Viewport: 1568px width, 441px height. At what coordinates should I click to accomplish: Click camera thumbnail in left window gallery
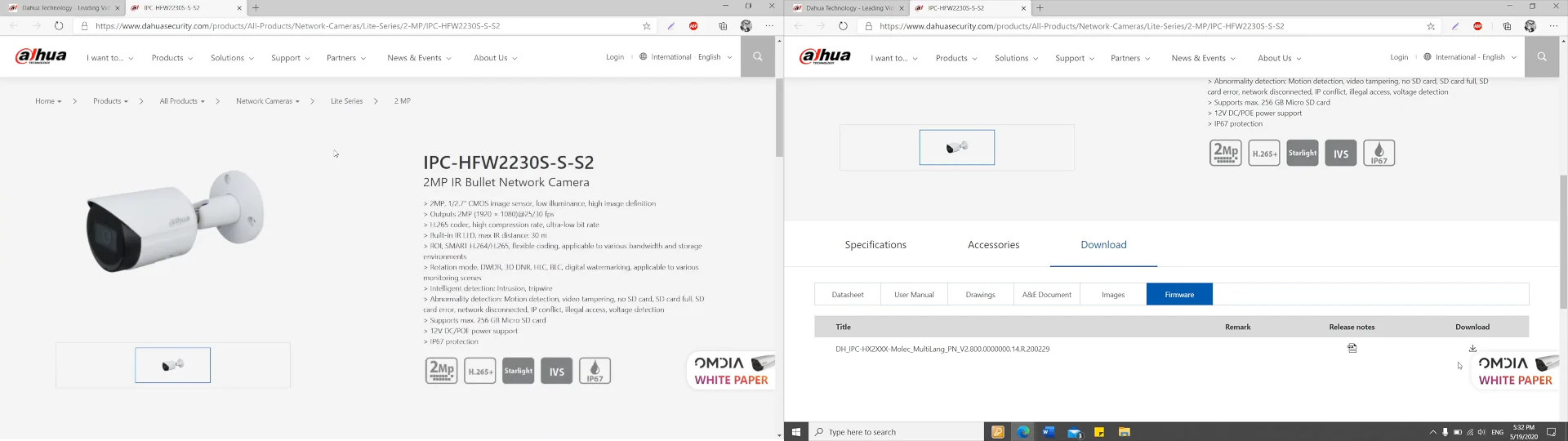point(172,365)
